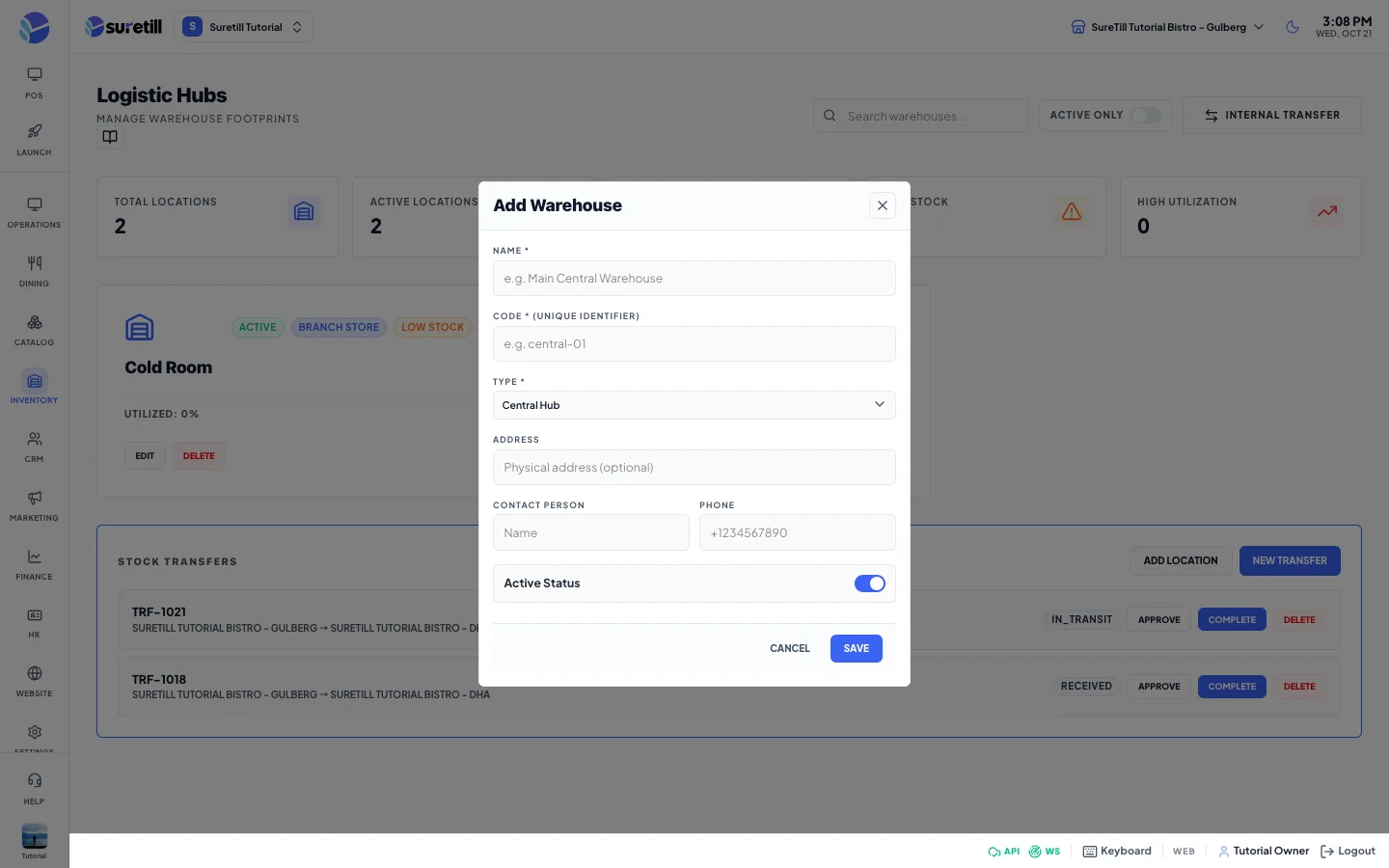This screenshot has height=868, width=1389.
Task: Edit the Cold Room warehouse
Action: [x=145, y=456]
